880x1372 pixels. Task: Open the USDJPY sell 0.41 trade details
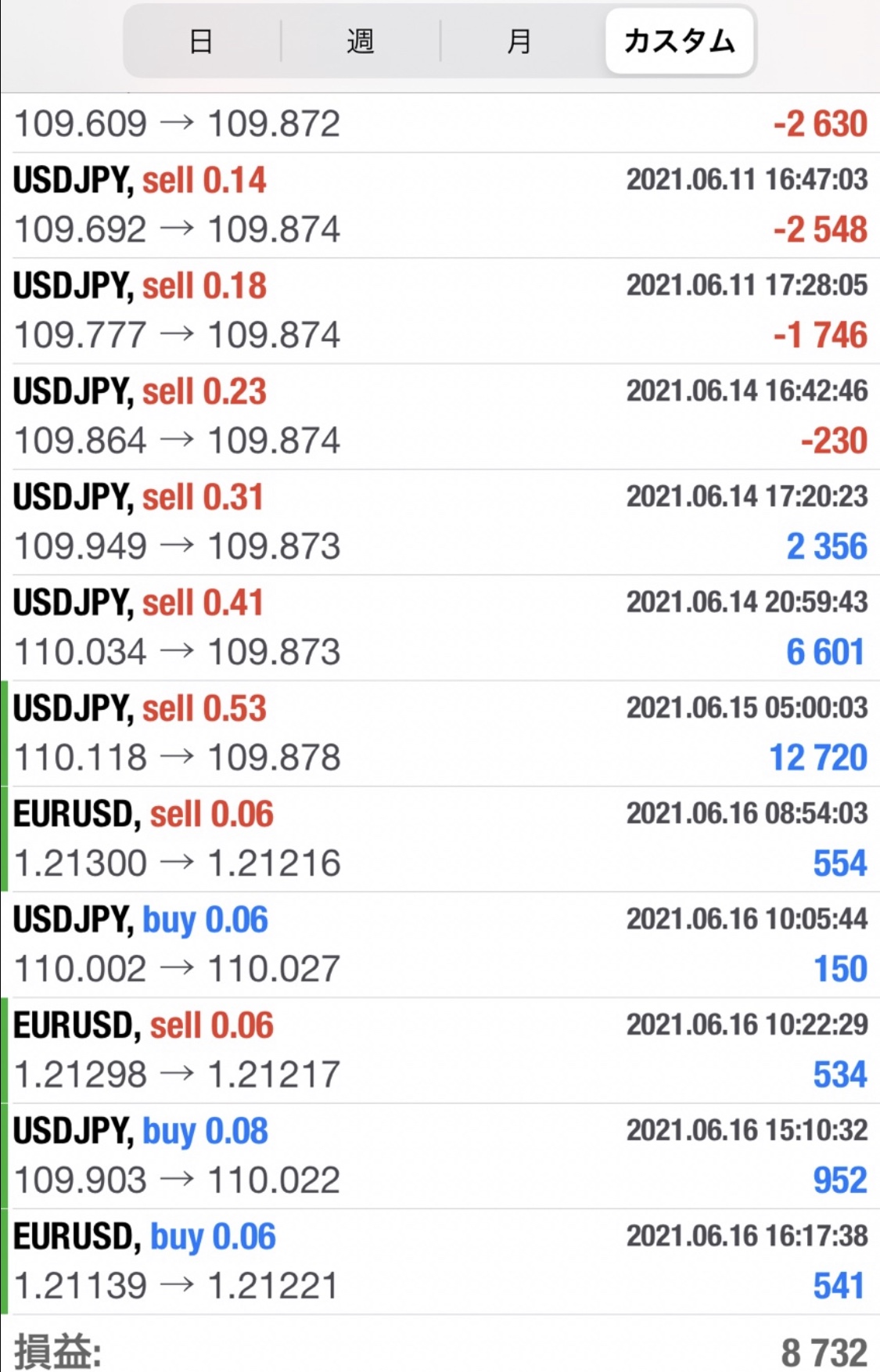tap(440, 628)
